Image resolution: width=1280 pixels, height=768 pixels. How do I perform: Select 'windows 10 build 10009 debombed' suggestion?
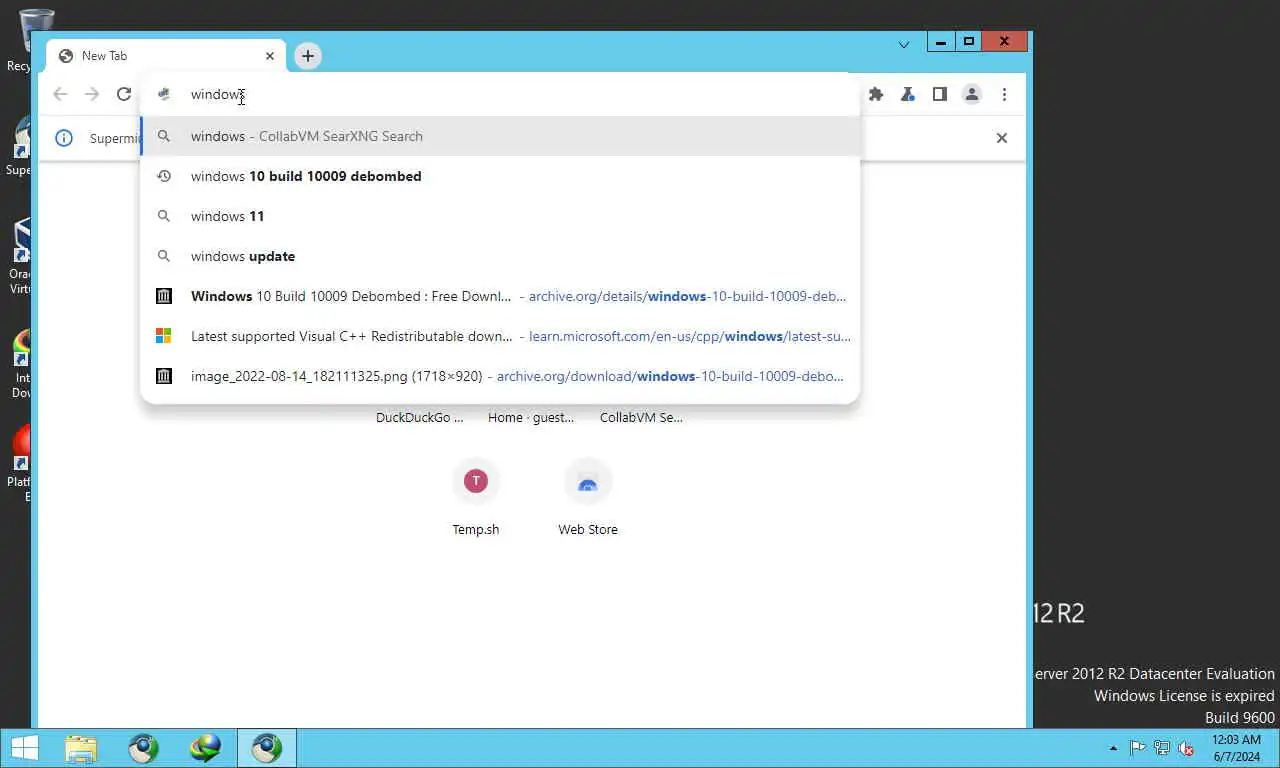click(x=500, y=176)
